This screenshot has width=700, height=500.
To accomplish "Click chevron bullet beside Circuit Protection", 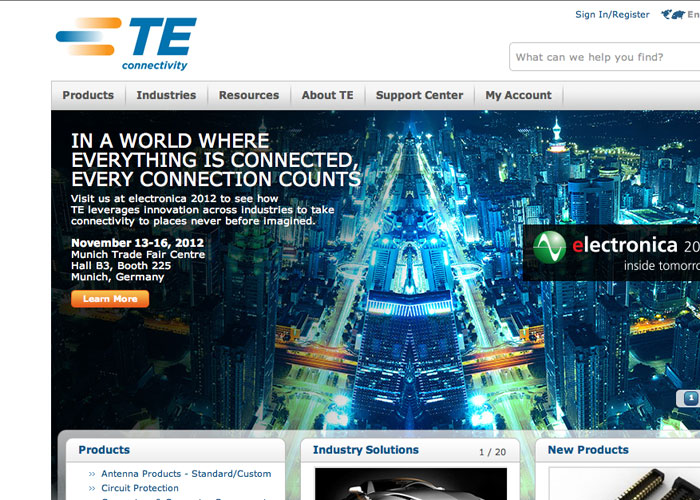I will click(92, 489).
